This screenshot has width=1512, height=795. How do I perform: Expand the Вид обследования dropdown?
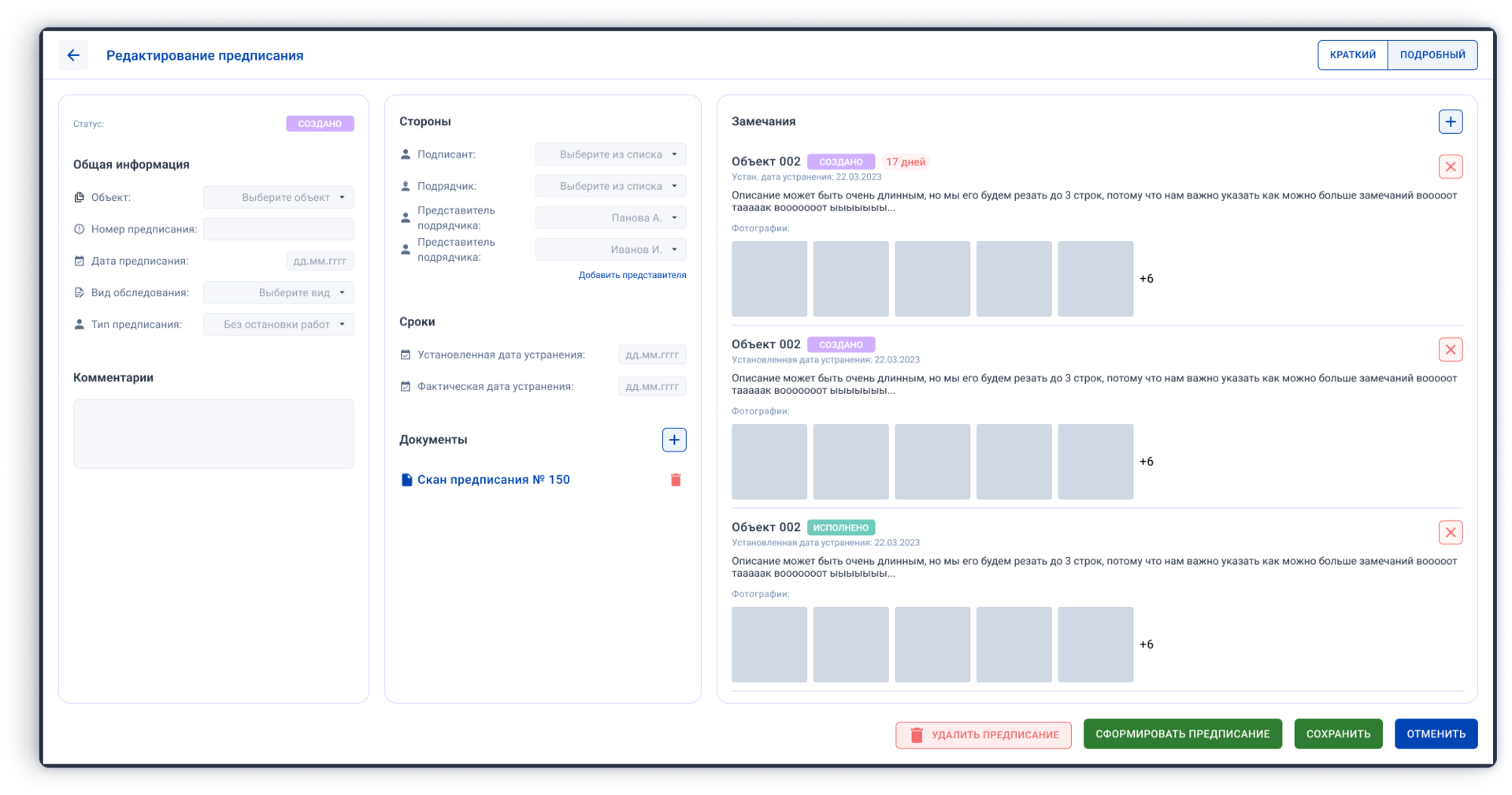pos(278,292)
